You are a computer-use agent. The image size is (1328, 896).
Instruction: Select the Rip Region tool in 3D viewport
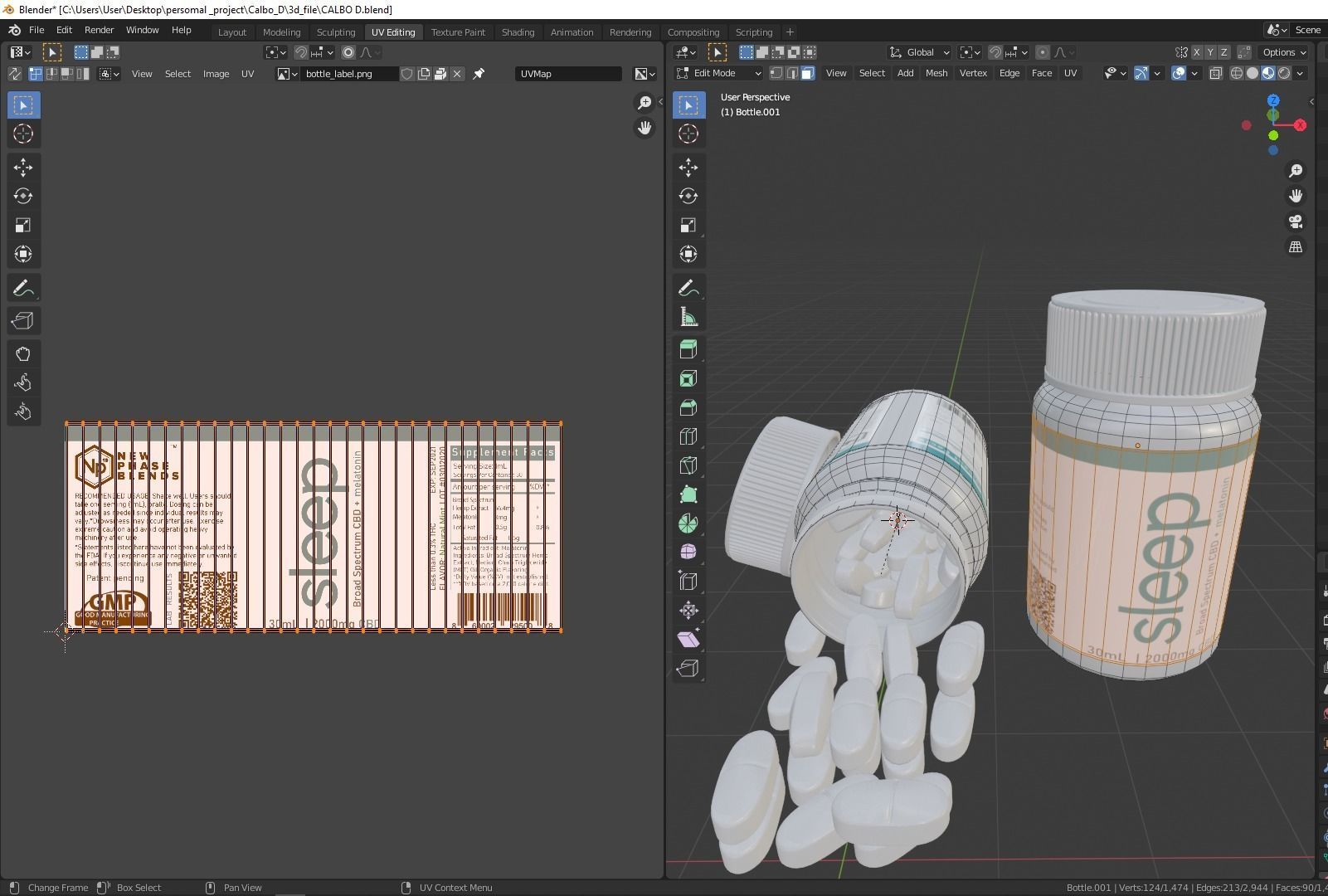coord(688,668)
